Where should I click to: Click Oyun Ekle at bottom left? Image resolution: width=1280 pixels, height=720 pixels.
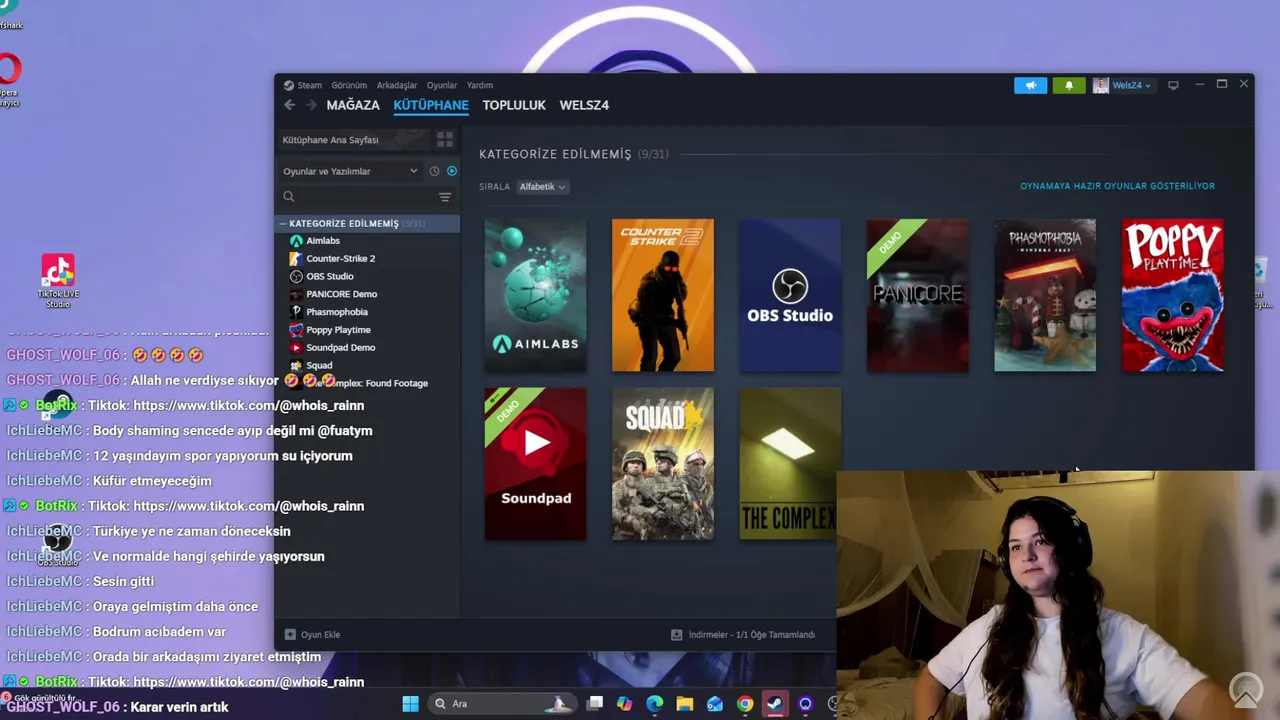[313, 635]
